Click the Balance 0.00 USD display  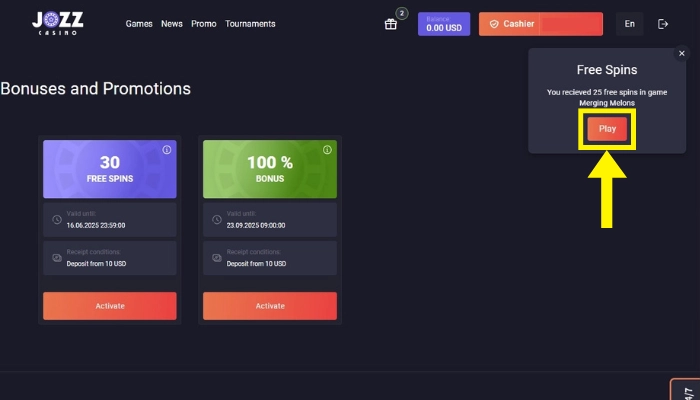pyautogui.click(x=443, y=24)
